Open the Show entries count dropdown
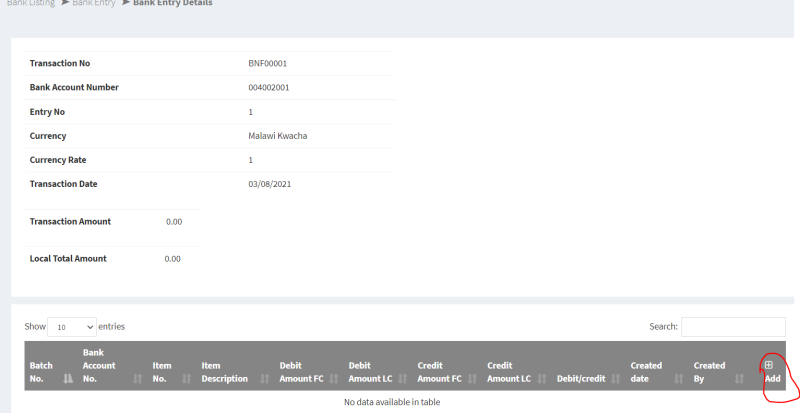 click(72, 327)
